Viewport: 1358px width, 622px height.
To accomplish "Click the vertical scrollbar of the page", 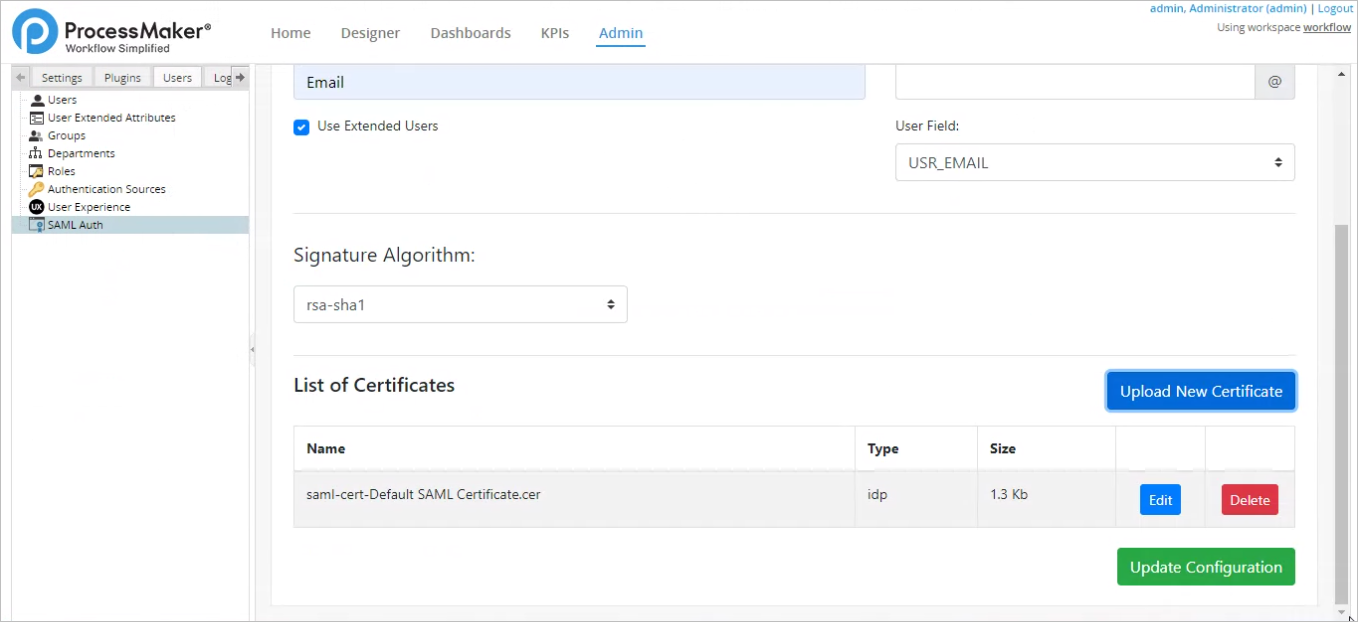I will pyautogui.click(x=1341, y=400).
